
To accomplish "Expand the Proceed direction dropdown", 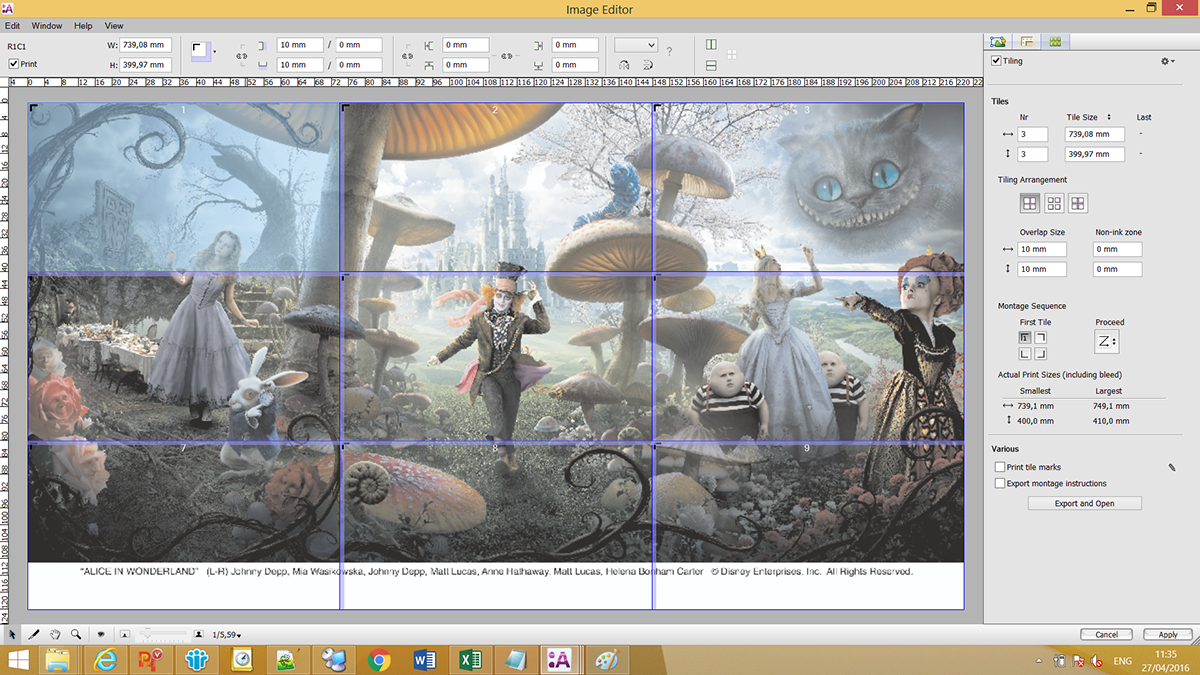I will 1106,342.
